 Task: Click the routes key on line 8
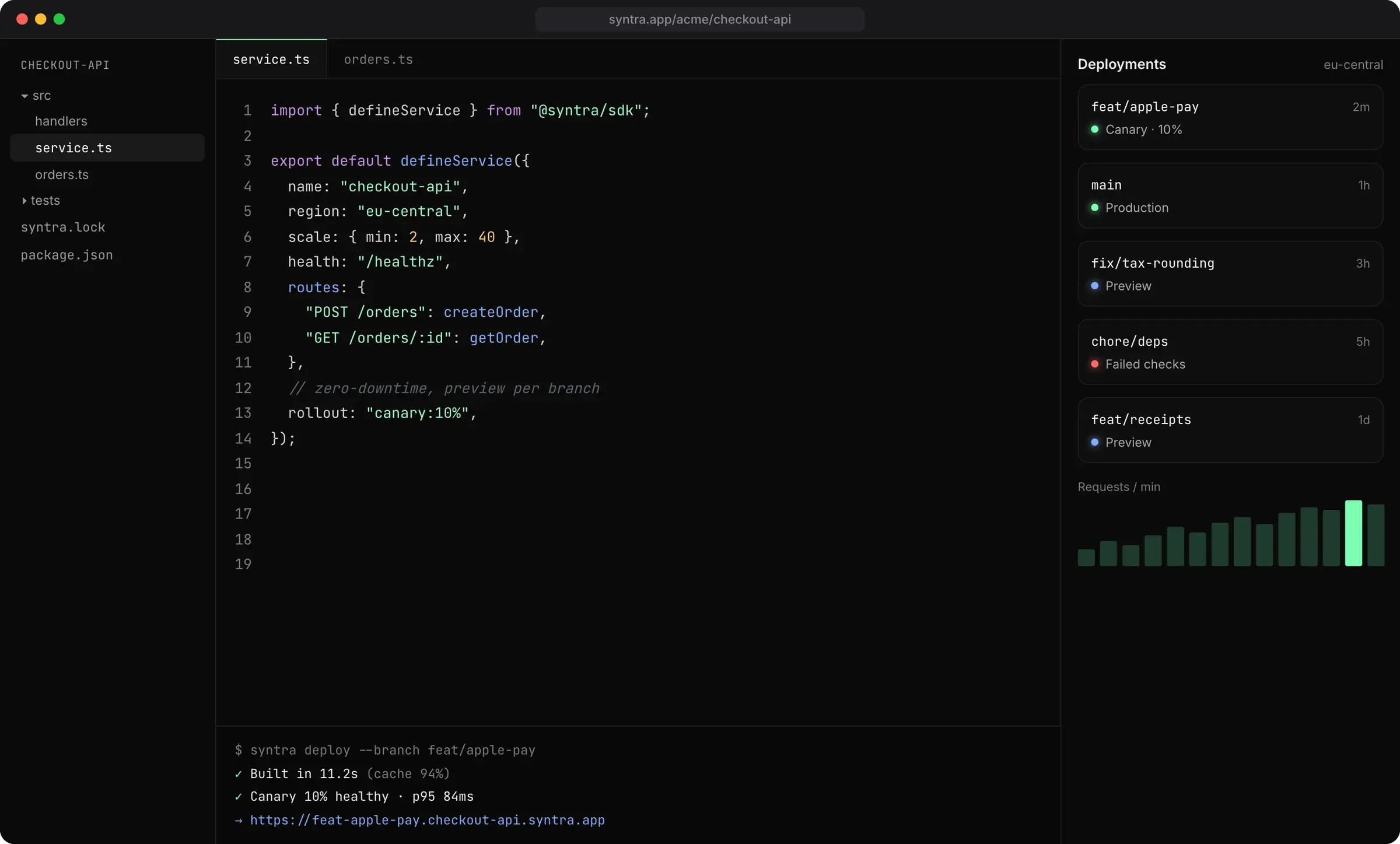click(314, 288)
